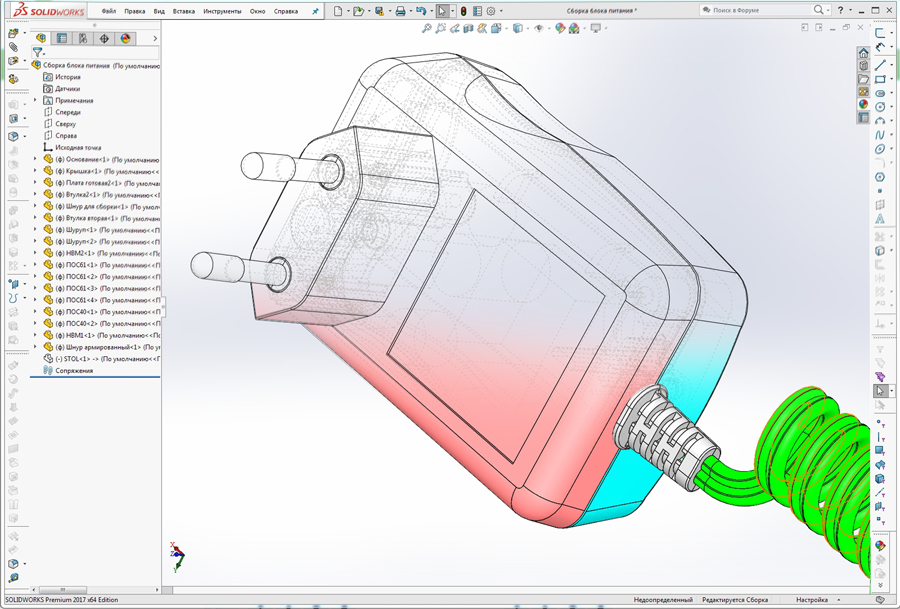Toggle the FeatureManager filter funnel
This screenshot has height=609, width=900.
[38, 52]
